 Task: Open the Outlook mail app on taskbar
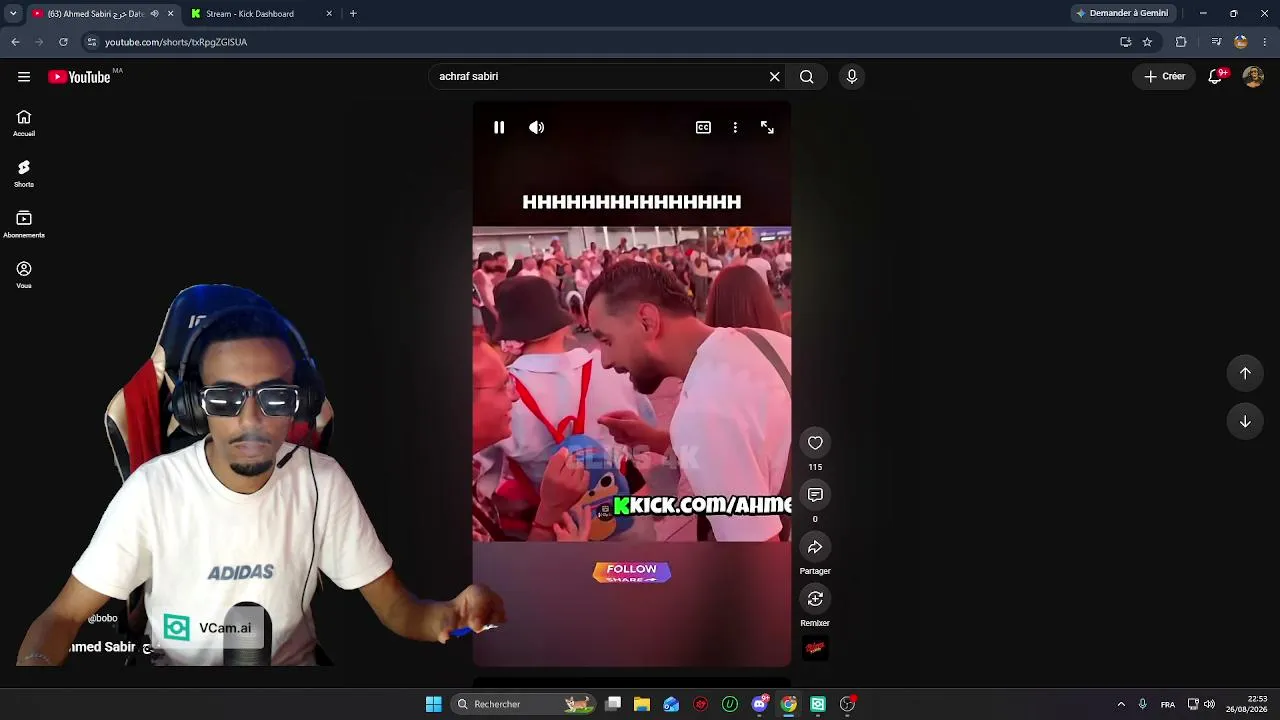click(671, 704)
